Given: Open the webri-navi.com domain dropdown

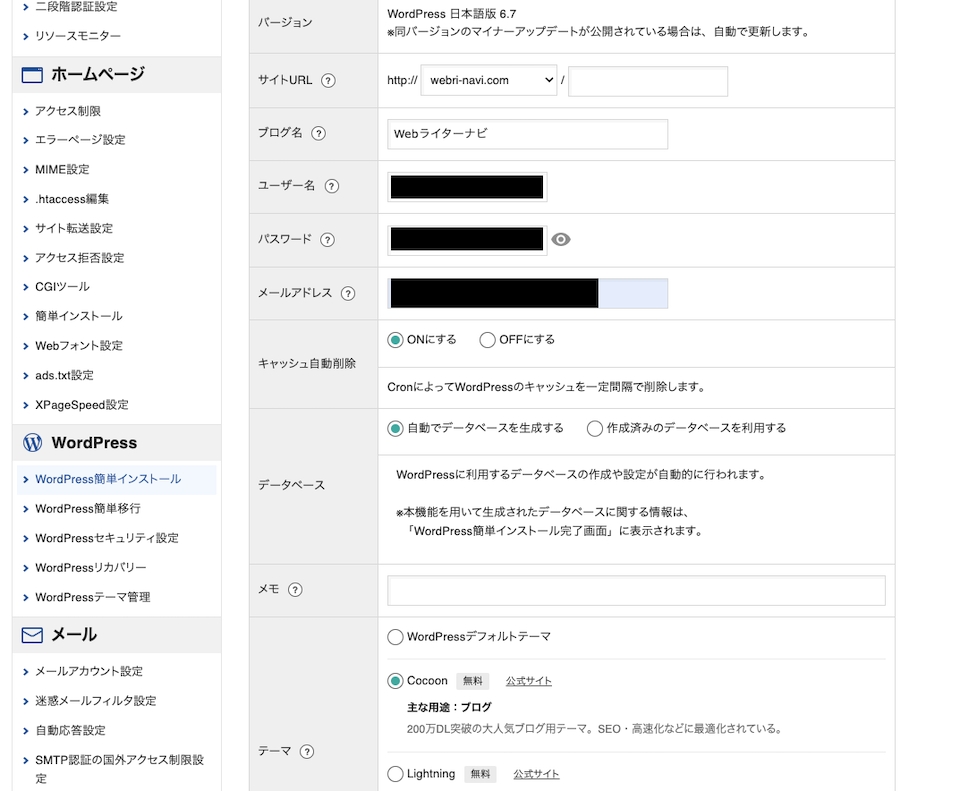Looking at the screenshot, I should tap(489, 80).
